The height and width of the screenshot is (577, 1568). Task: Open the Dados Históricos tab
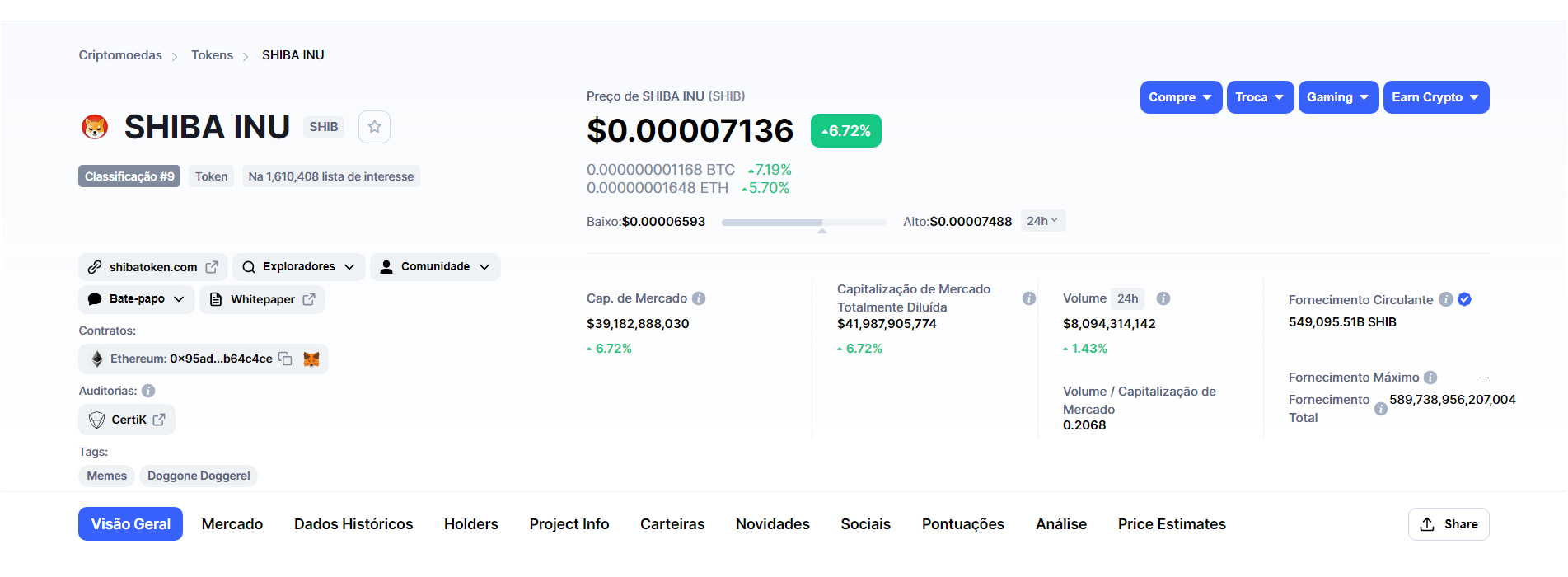click(353, 524)
